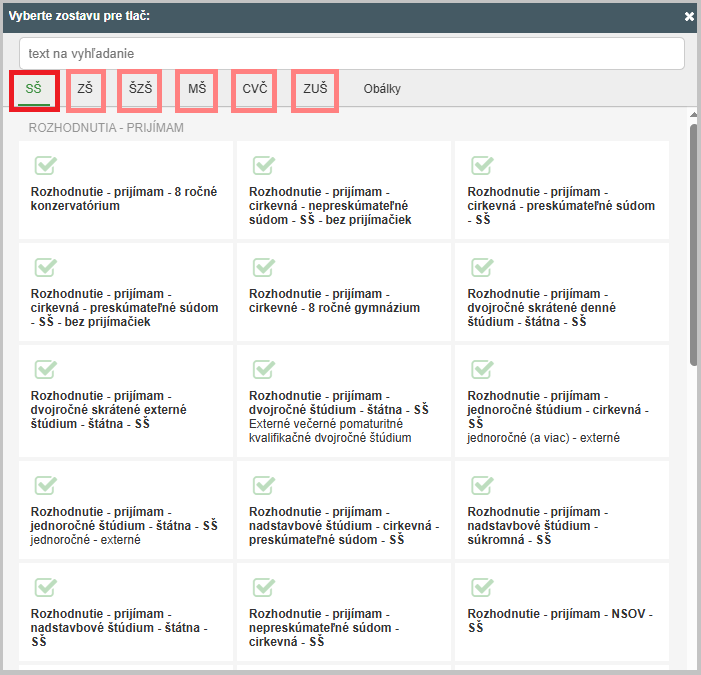
Task: Click check icon on Rozhodnutie prijímam NSOV card
Action: [482, 587]
